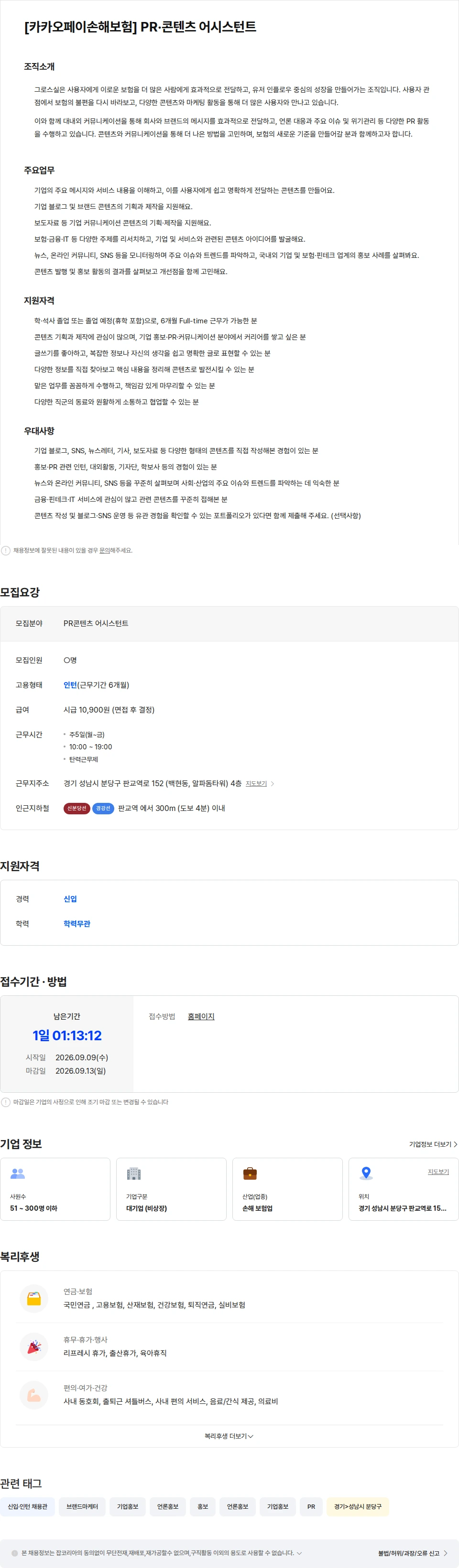Screen dimensions: 459x1568
Task: Select the 기업홍보 tag after 브랜드마케터
Action: click(127, 1506)
